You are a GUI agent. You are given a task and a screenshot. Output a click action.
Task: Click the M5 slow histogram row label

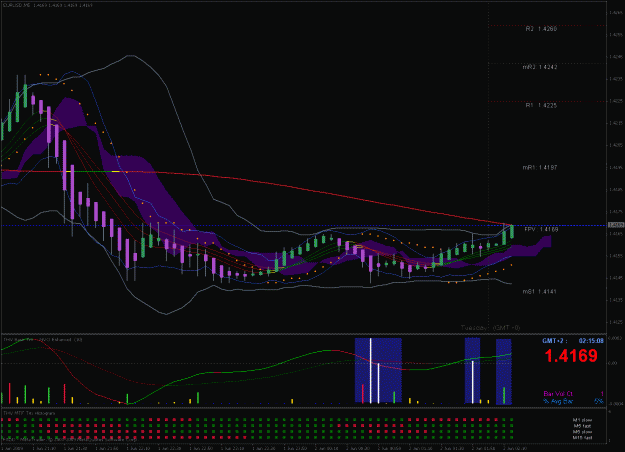[x=582, y=432]
